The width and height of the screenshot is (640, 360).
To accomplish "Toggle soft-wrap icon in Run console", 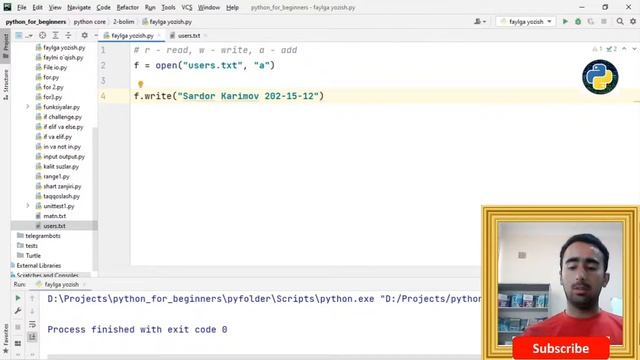I will (32, 324).
